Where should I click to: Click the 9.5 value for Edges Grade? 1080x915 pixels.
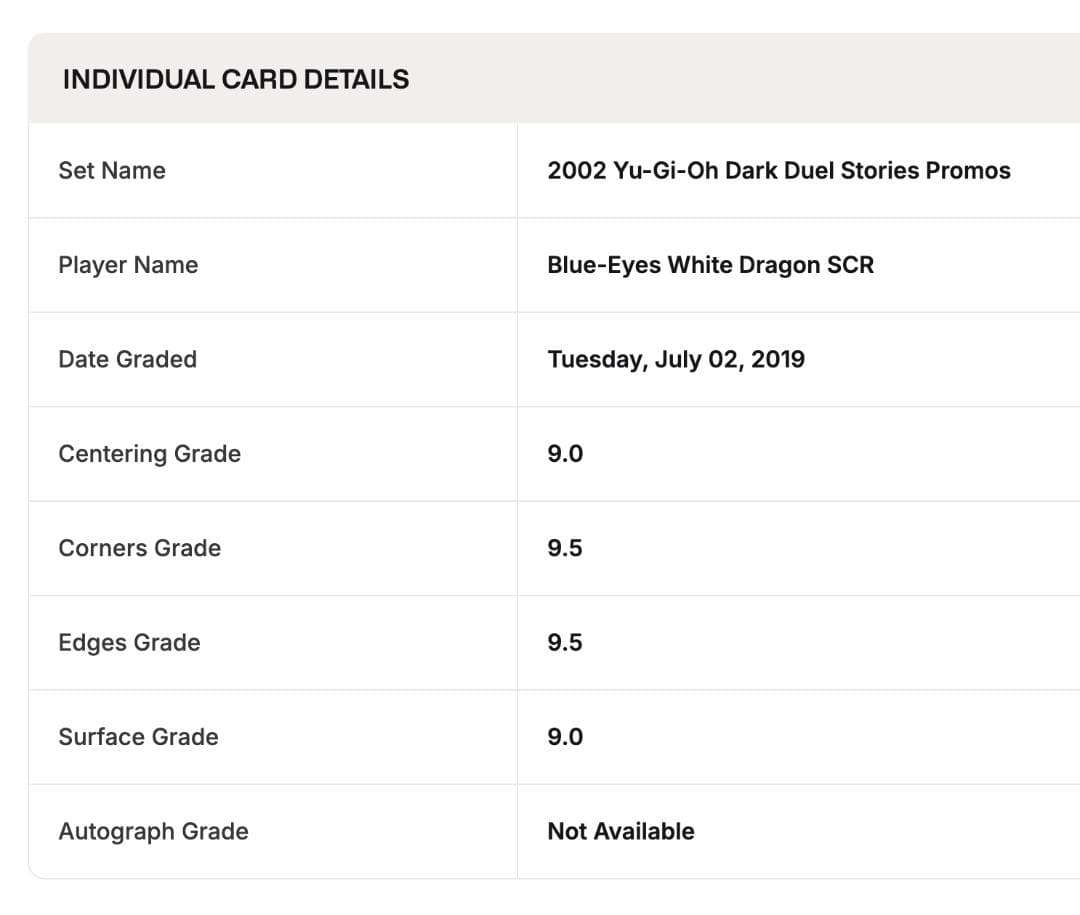565,643
